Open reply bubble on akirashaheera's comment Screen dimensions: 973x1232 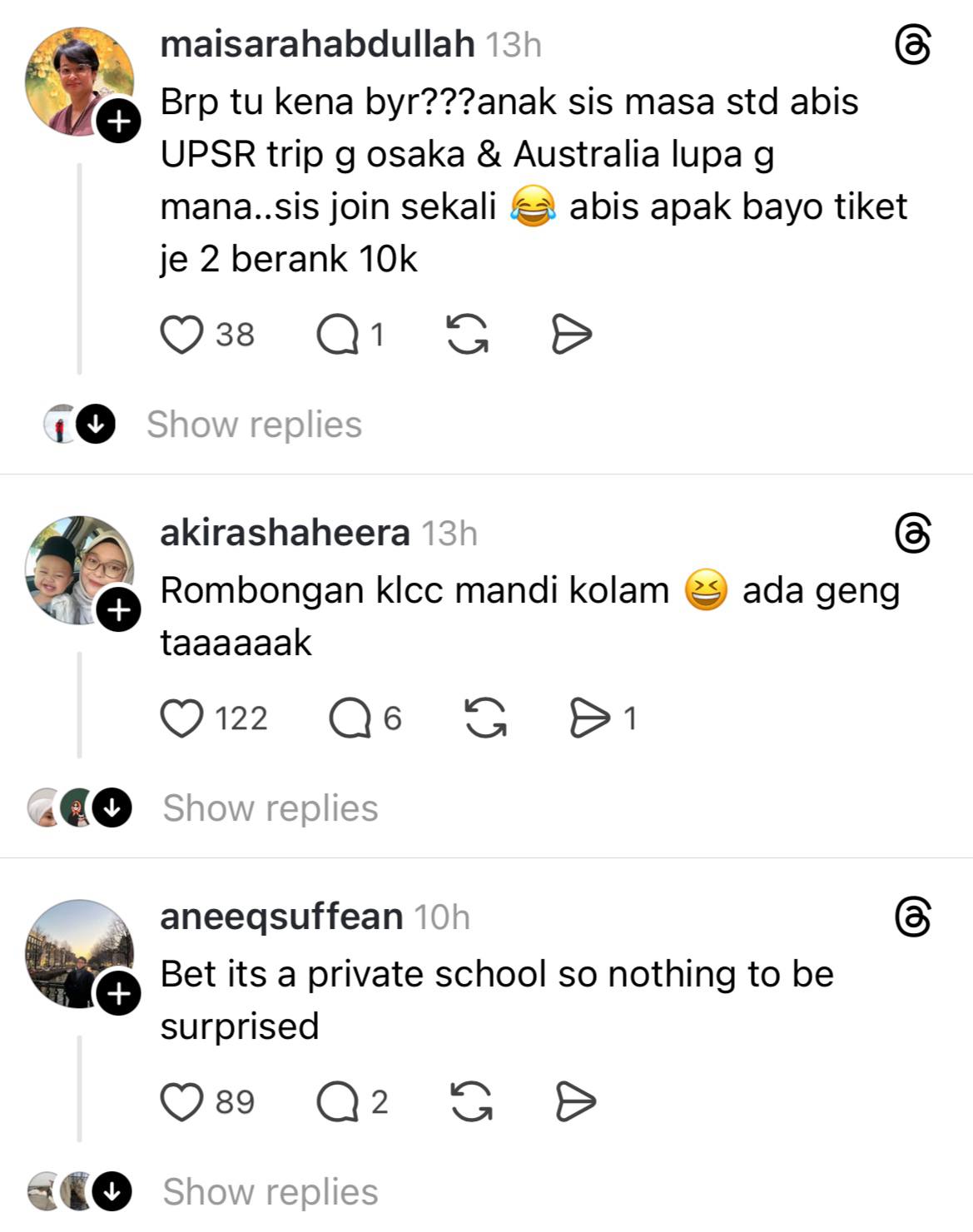[x=350, y=718]
